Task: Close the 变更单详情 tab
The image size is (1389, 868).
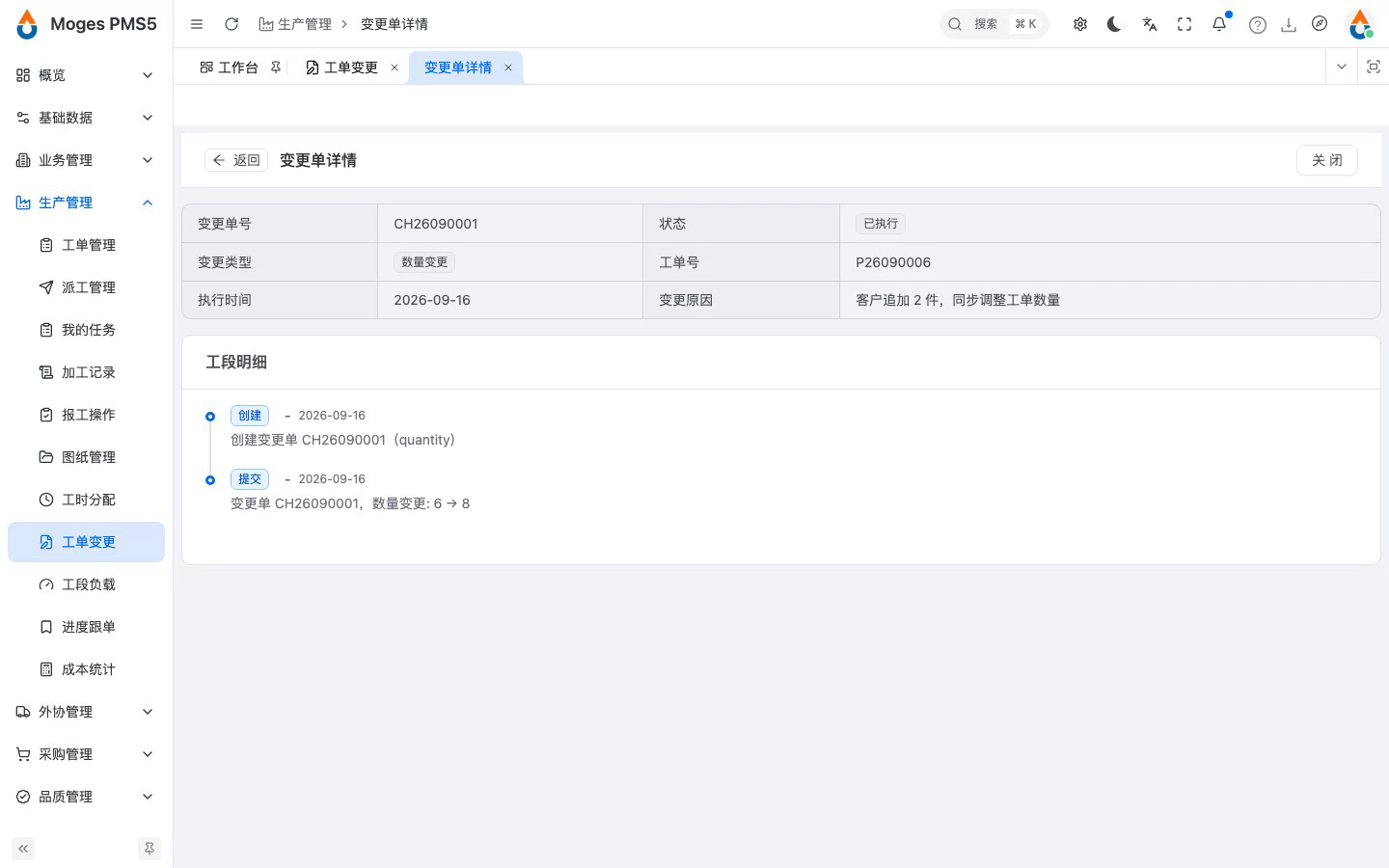Action: point(508,68)
